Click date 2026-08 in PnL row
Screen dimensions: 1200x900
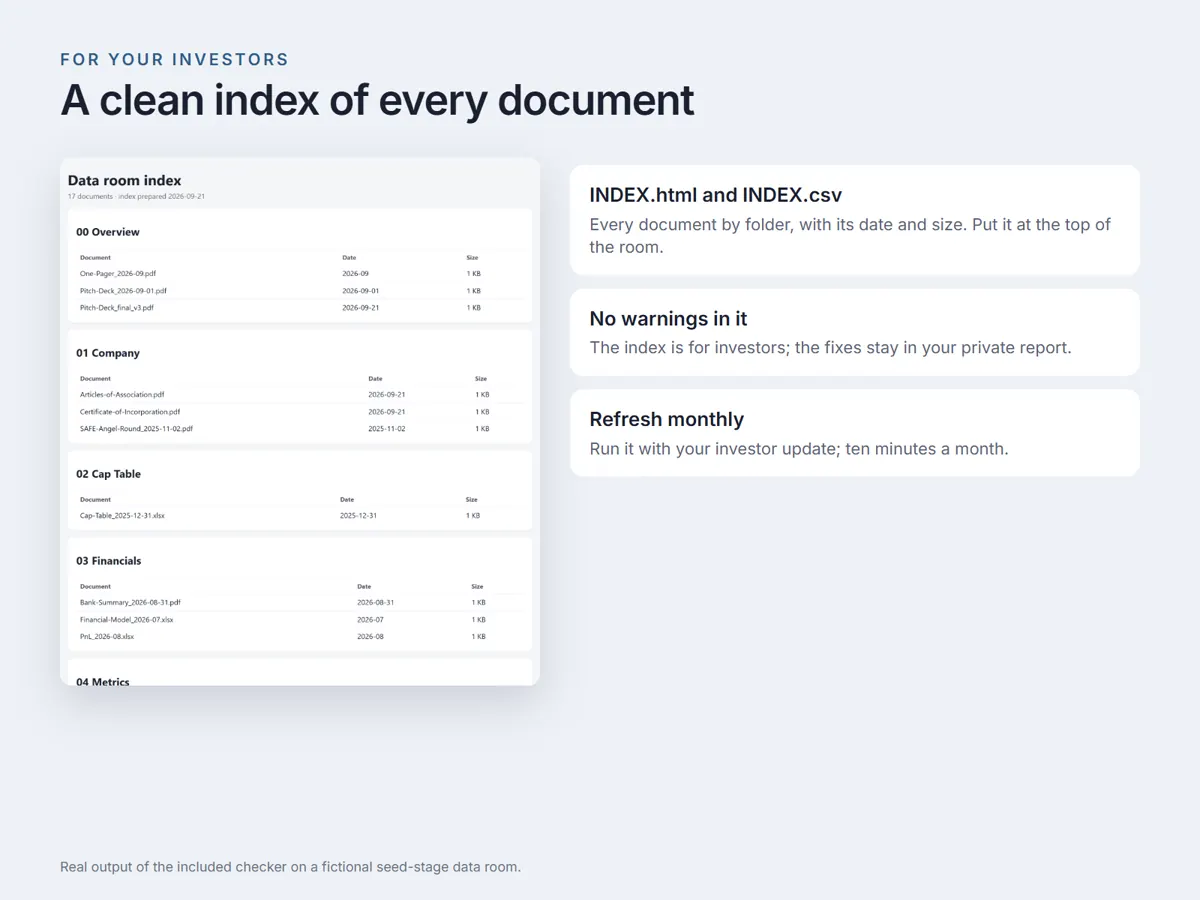370,637
